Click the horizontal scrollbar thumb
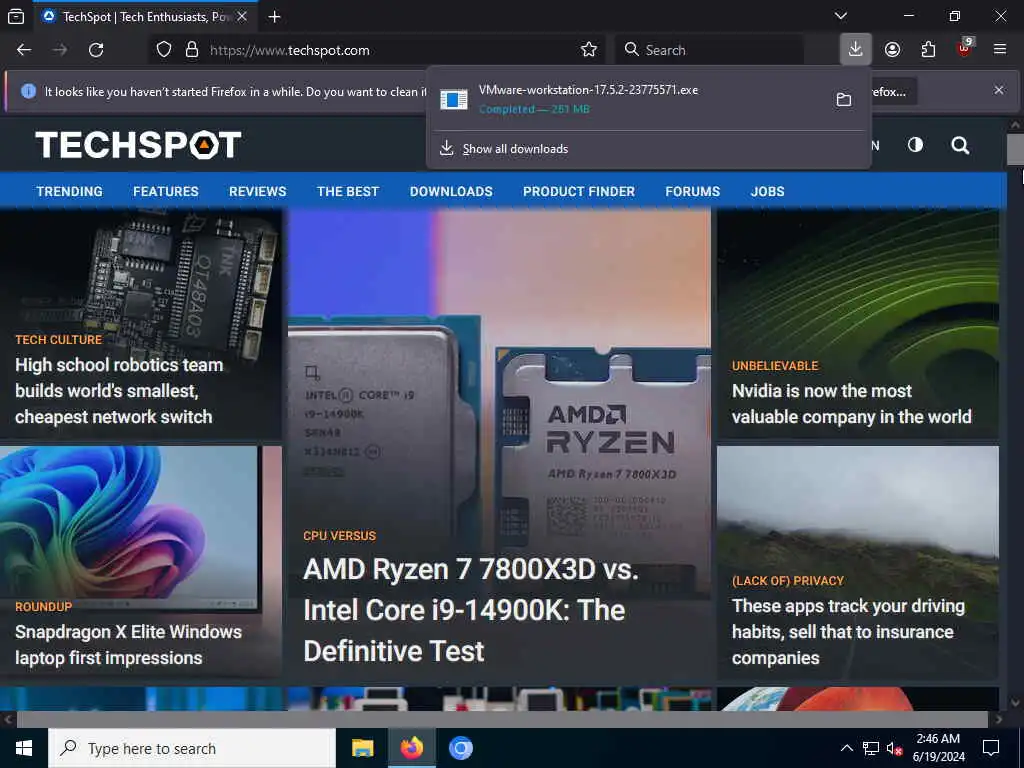 (x=502, y=720)
